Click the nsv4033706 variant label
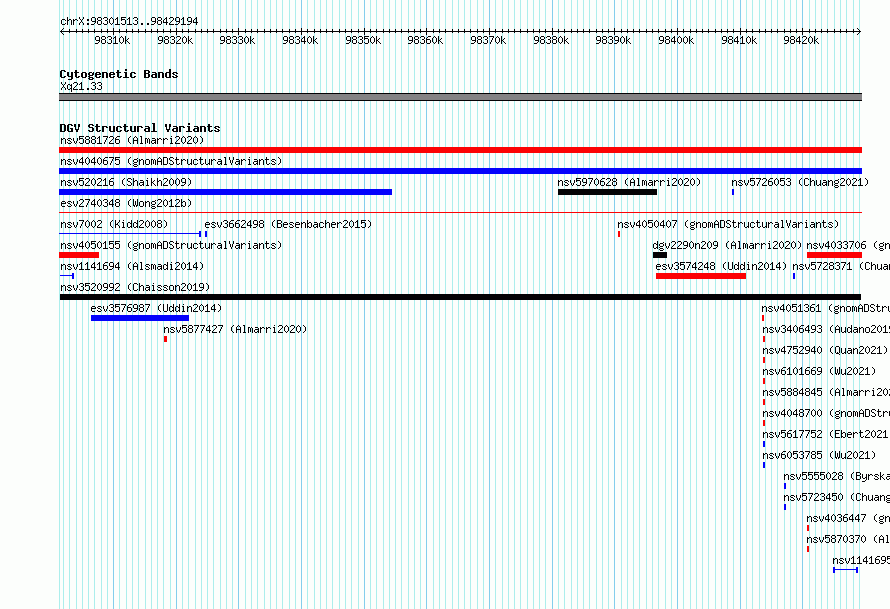 click(848, 245)
